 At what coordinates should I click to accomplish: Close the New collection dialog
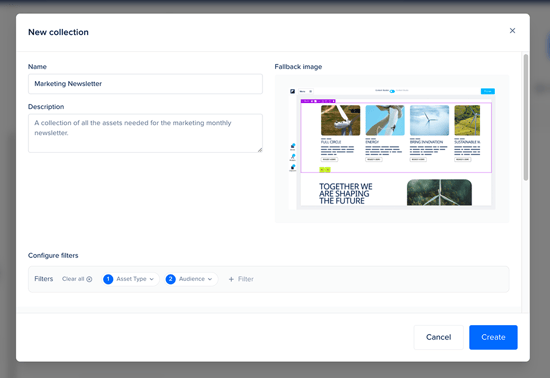click(512, 31)
